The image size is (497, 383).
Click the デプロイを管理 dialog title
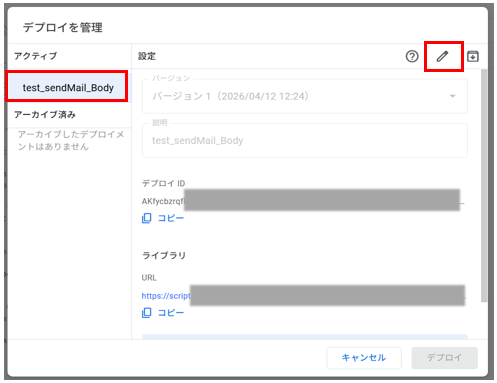(x=63, y=27)
